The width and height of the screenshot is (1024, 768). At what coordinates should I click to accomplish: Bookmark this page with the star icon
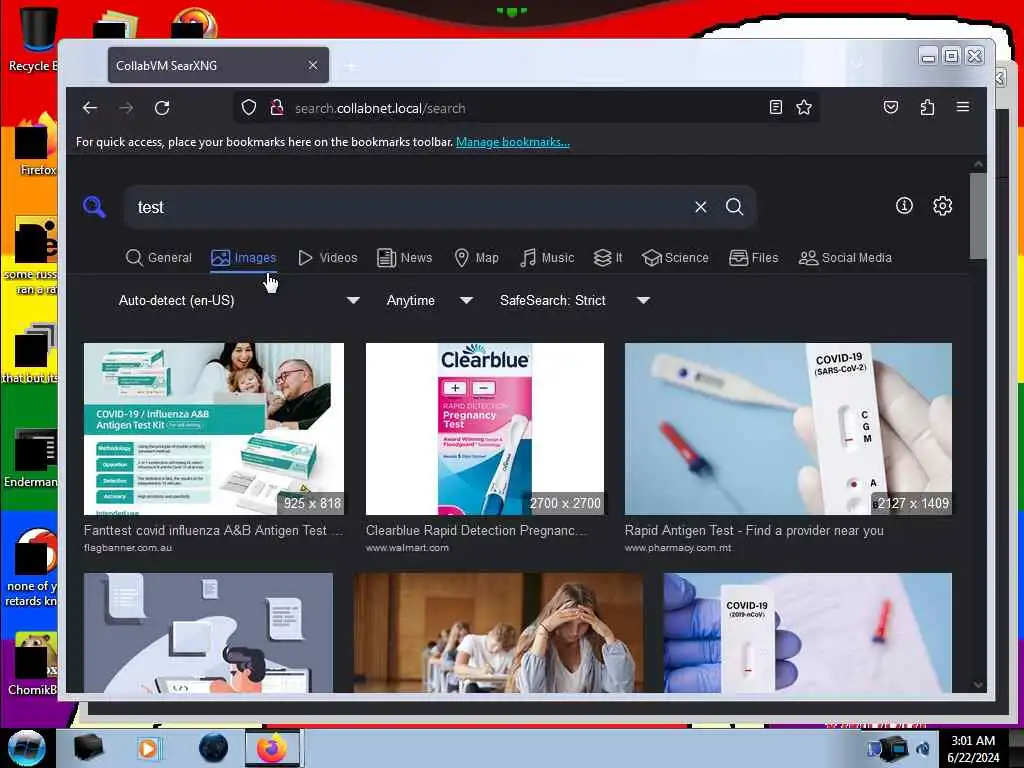[804, 108]
